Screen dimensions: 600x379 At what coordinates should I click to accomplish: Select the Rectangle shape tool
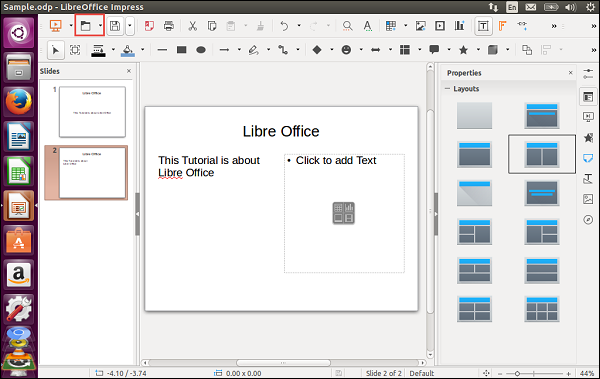tap(181, 50)
